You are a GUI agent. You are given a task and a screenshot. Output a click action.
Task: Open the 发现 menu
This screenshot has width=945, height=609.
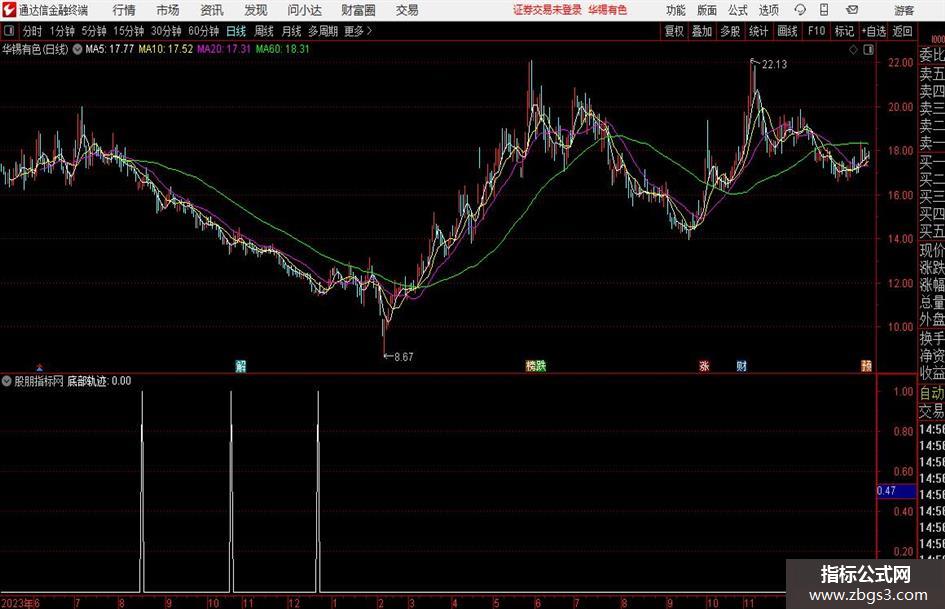pos(256,10)
